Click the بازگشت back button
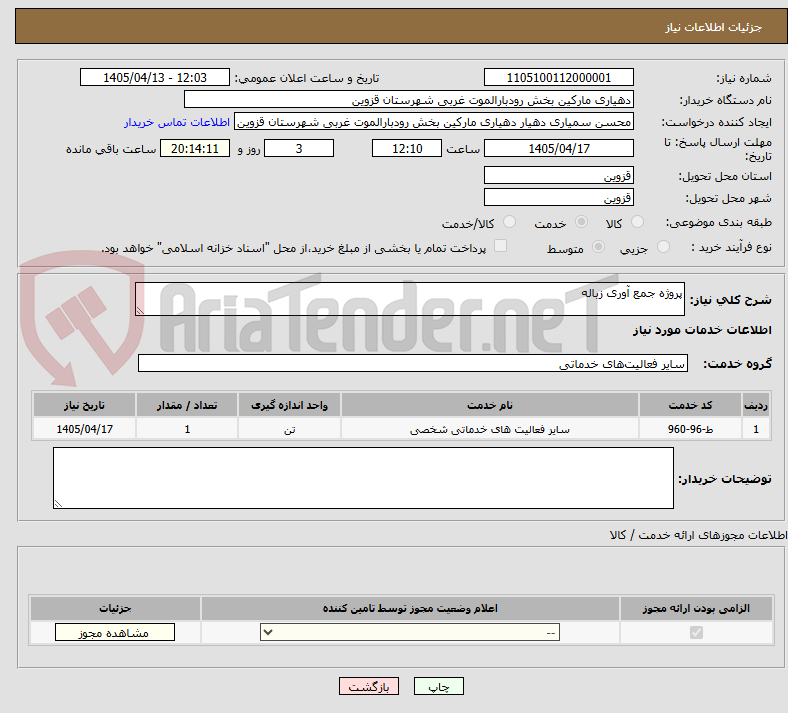The image size is (788, 713). point(369,686)
